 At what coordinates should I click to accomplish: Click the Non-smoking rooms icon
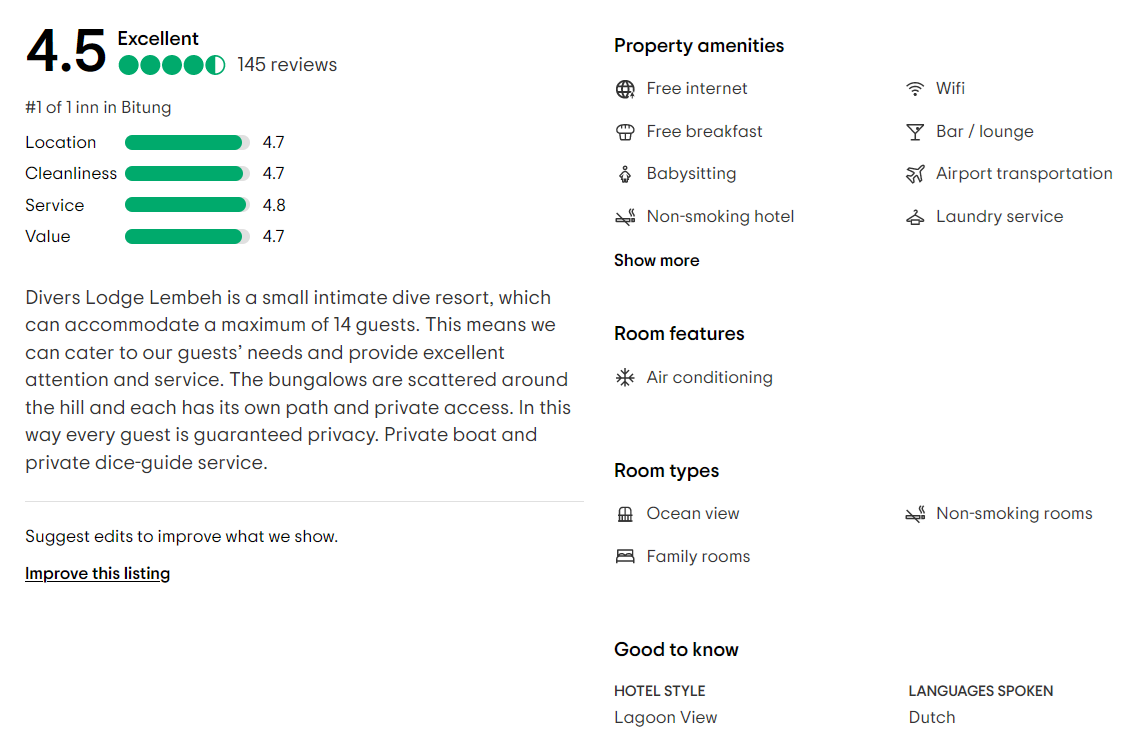pos(915,514)
